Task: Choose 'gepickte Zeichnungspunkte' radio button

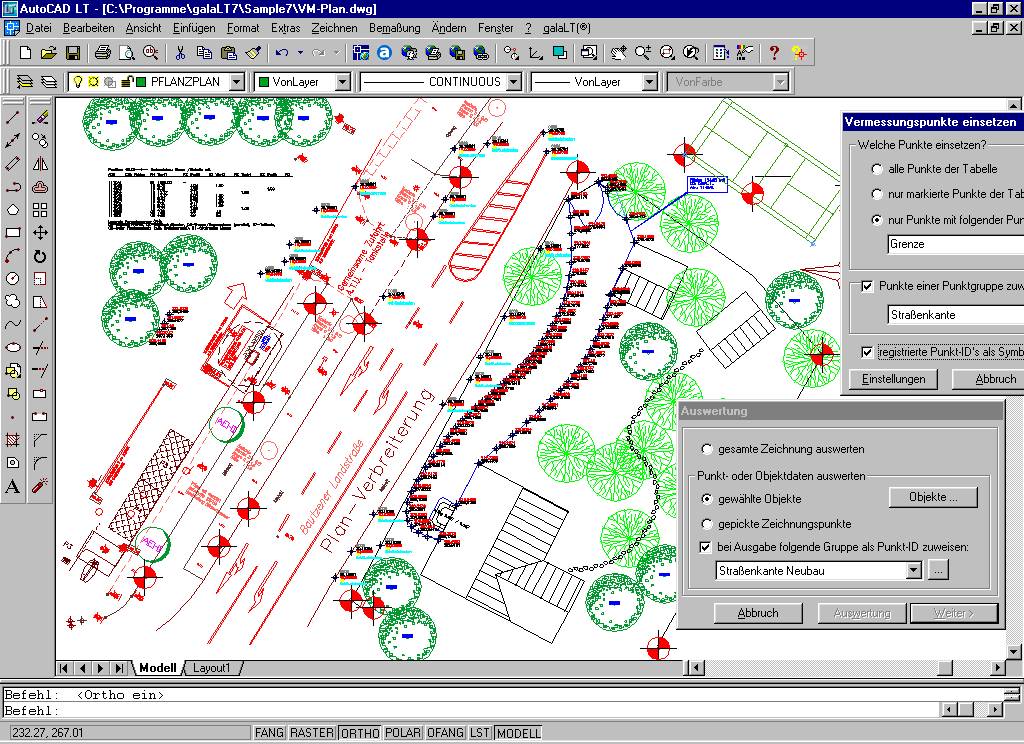Action: tap(708, 523)
